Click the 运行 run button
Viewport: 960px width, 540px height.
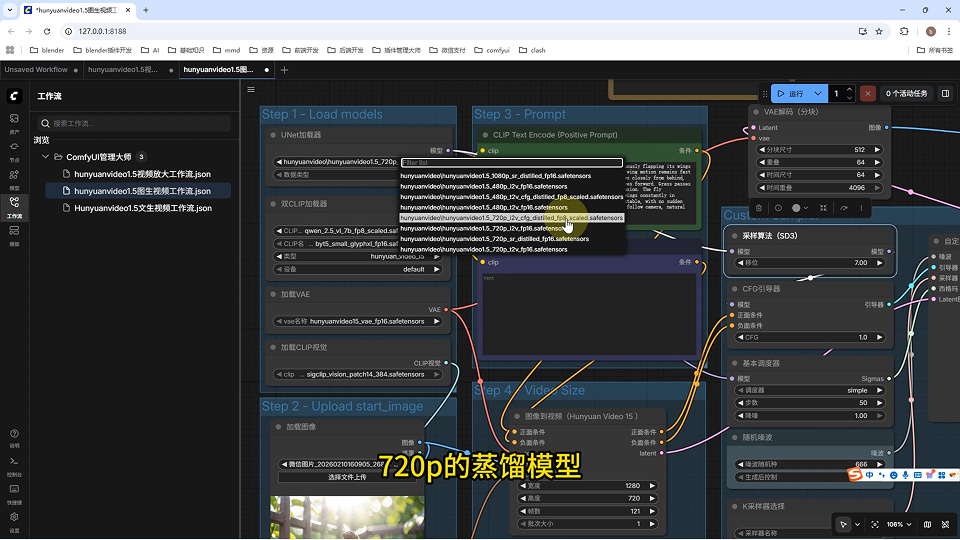click(790, 94)
